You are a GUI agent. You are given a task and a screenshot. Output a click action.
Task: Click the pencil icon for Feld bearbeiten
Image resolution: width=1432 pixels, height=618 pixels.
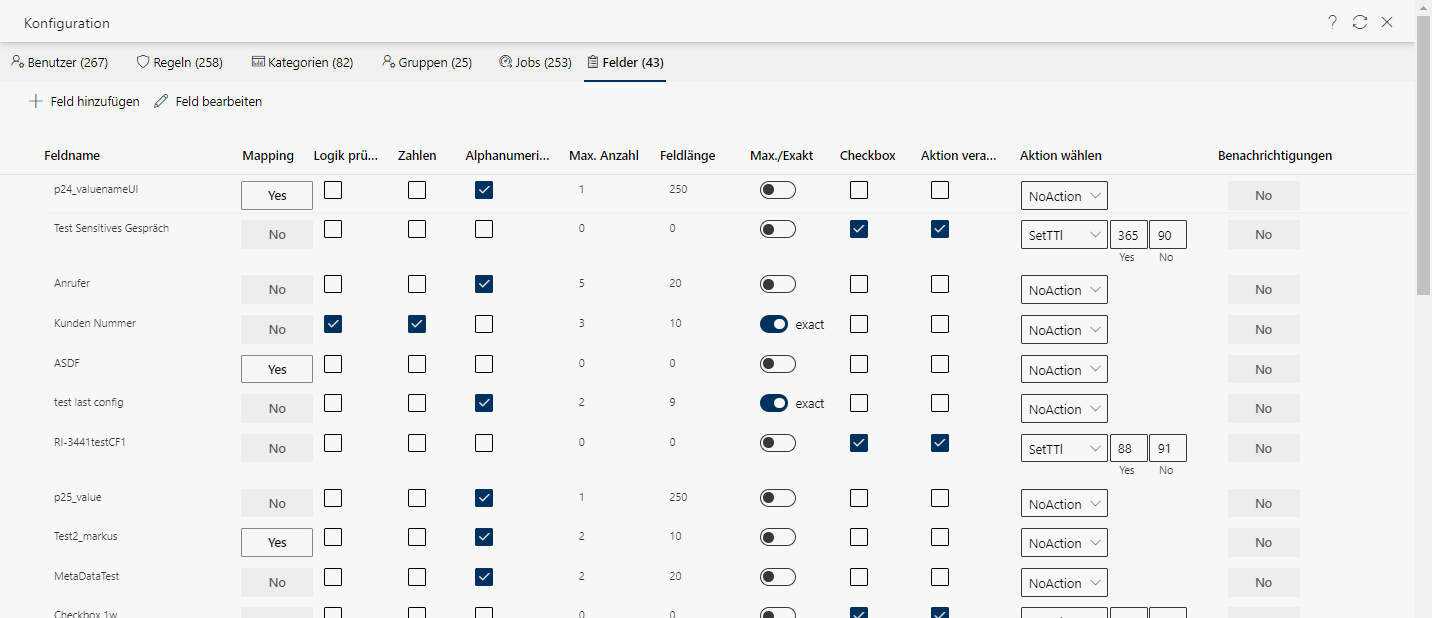(161, 101)
